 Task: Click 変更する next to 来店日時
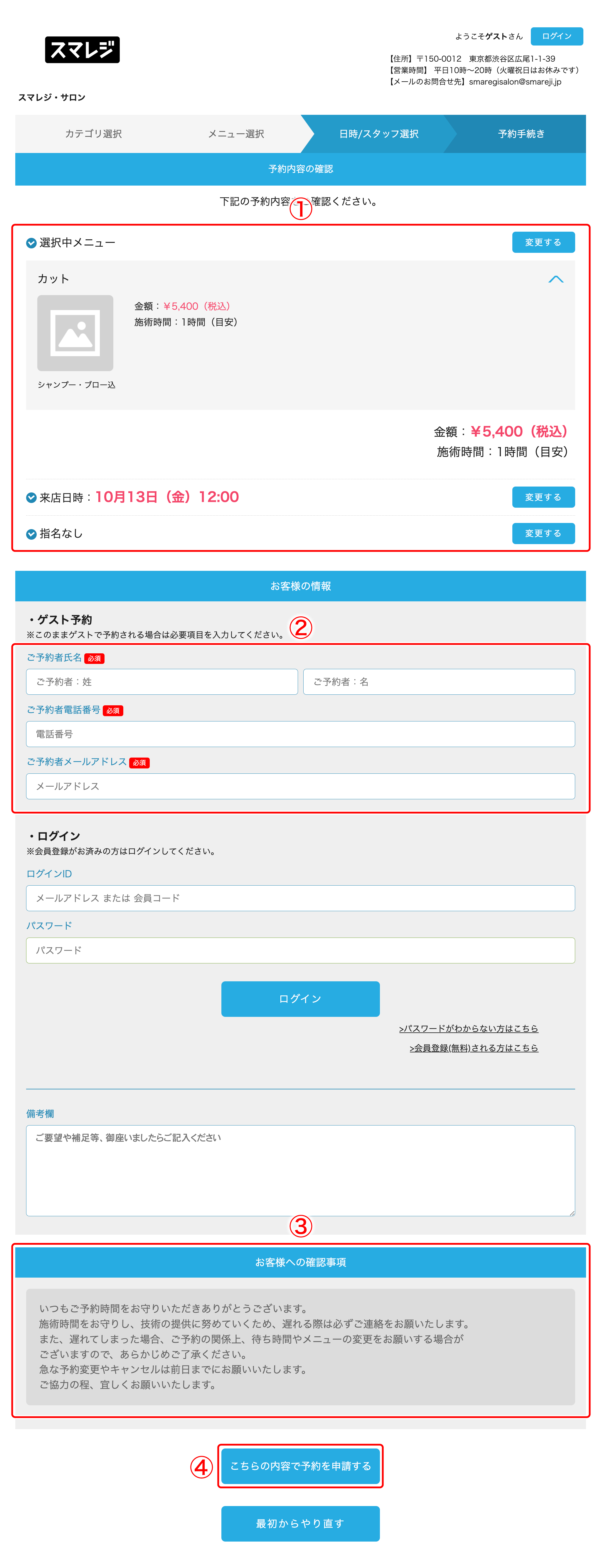(x=544, y=497)
